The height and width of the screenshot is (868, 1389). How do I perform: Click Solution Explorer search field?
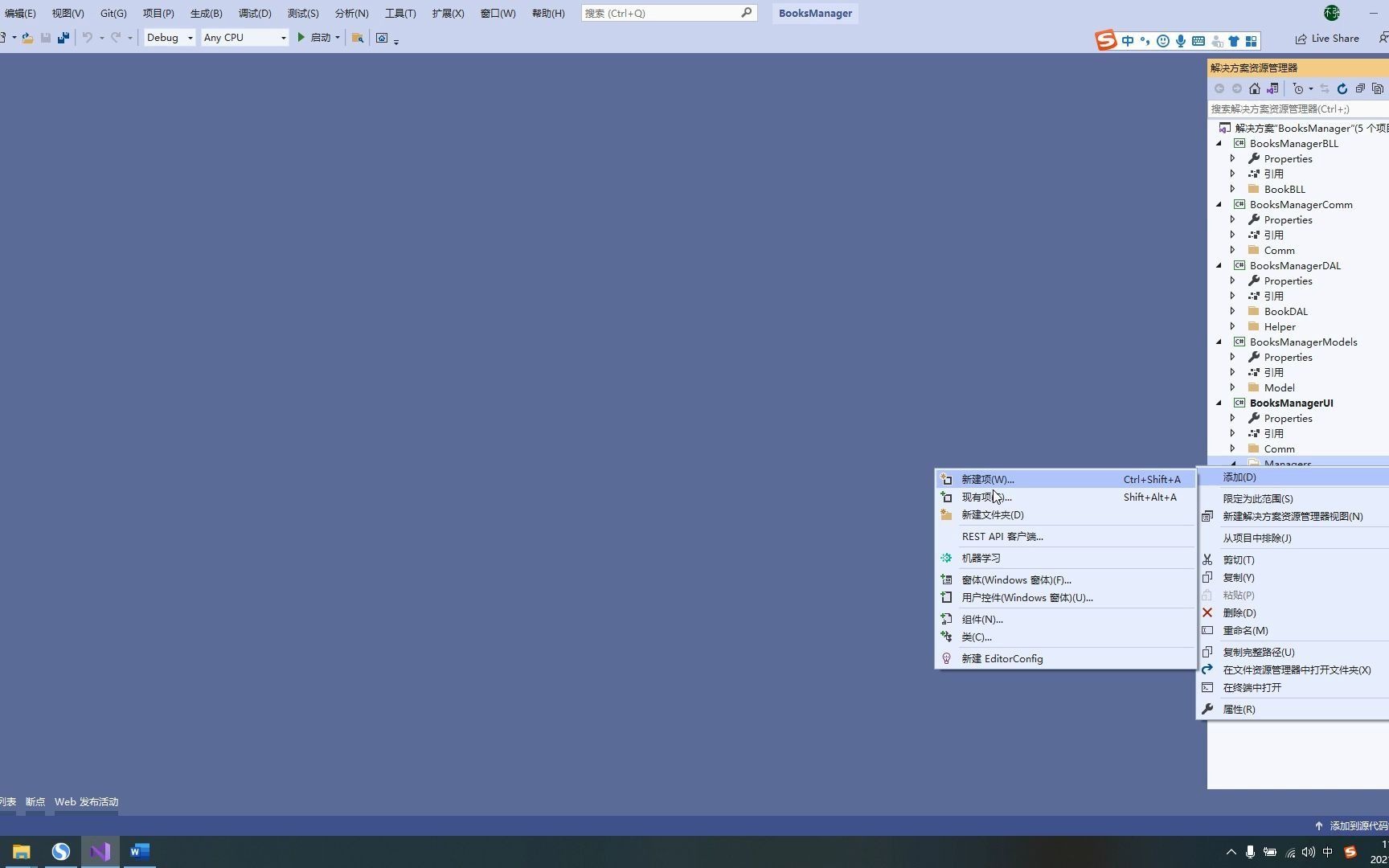pyautogui.click(x=1298, y=108)
